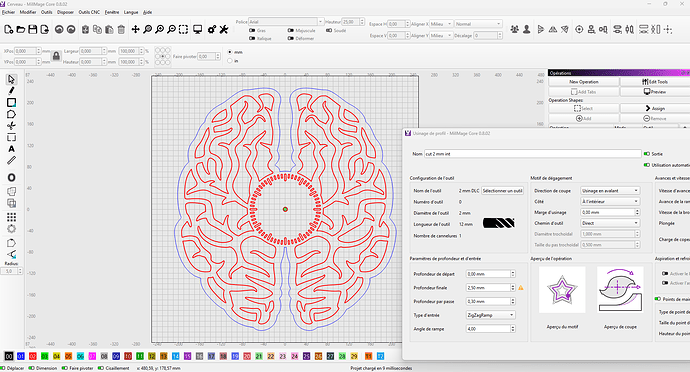Open the Type d'entrée ZigZagRamp dropdown
The width and height of the screenshot is (690, 372).
pyautogui.click(x=491, y=315)
